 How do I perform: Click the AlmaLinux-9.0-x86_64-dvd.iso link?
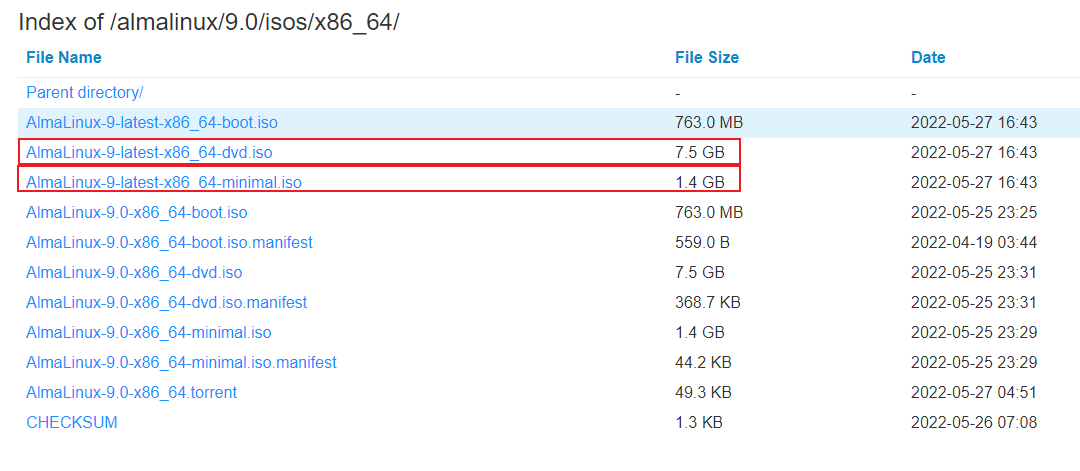[134, 272]
